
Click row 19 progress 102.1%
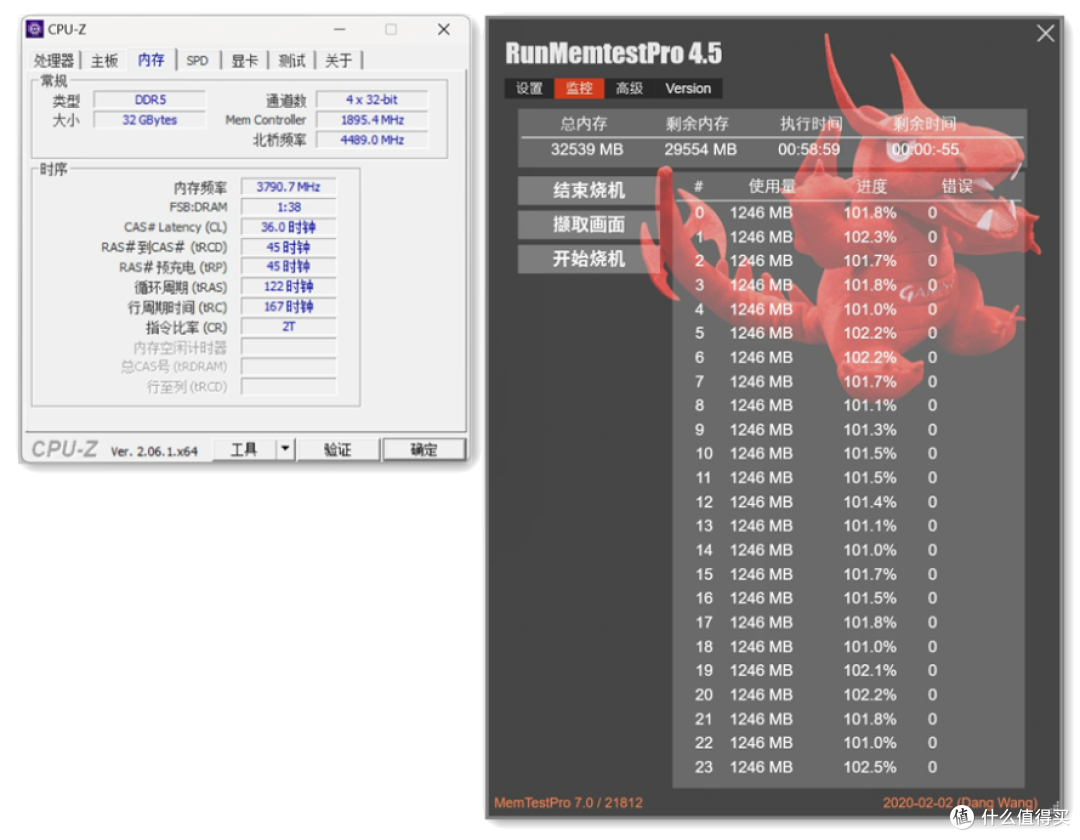click(x=870, y=671)
